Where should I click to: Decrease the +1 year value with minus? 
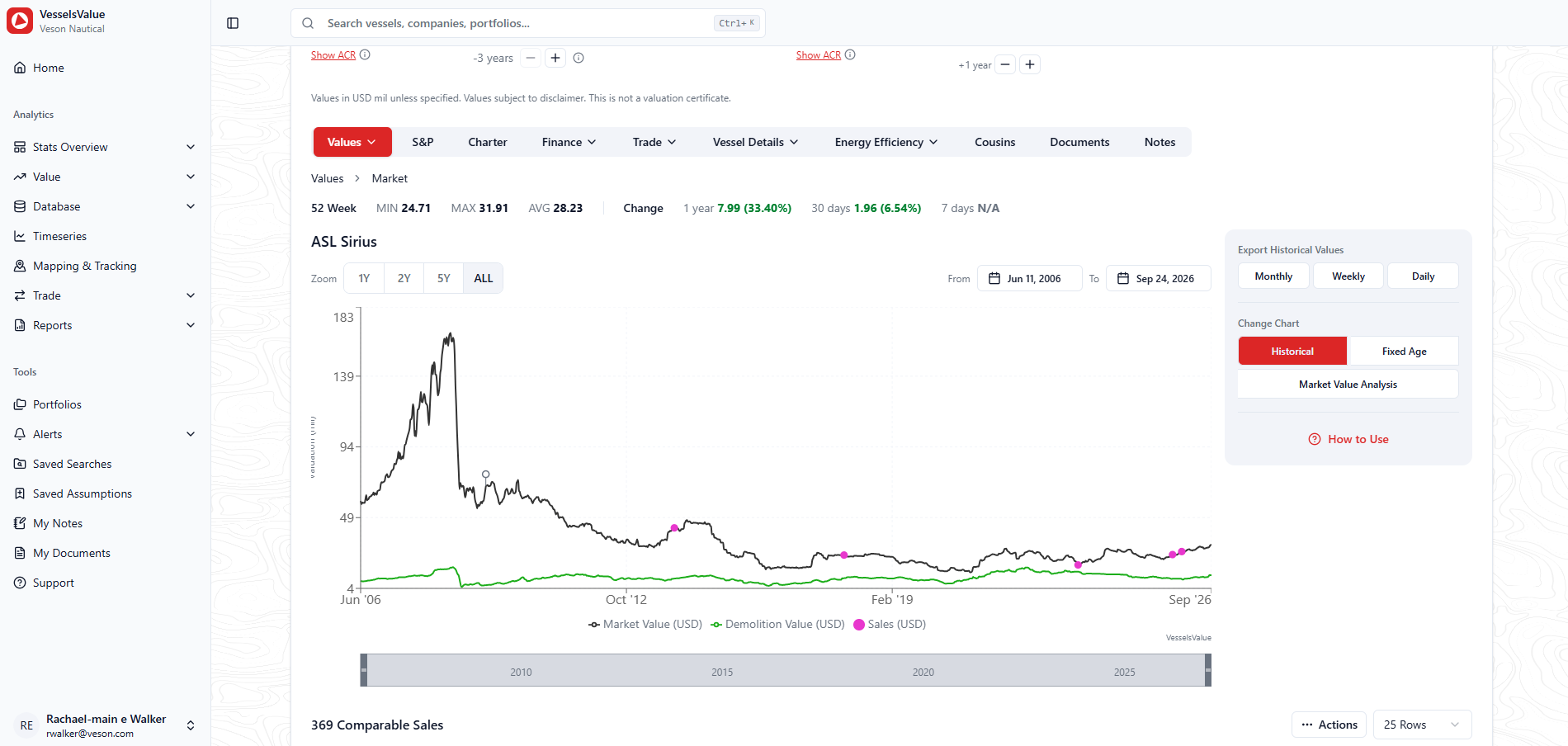pyautogui.click(x=1005, y=64)
